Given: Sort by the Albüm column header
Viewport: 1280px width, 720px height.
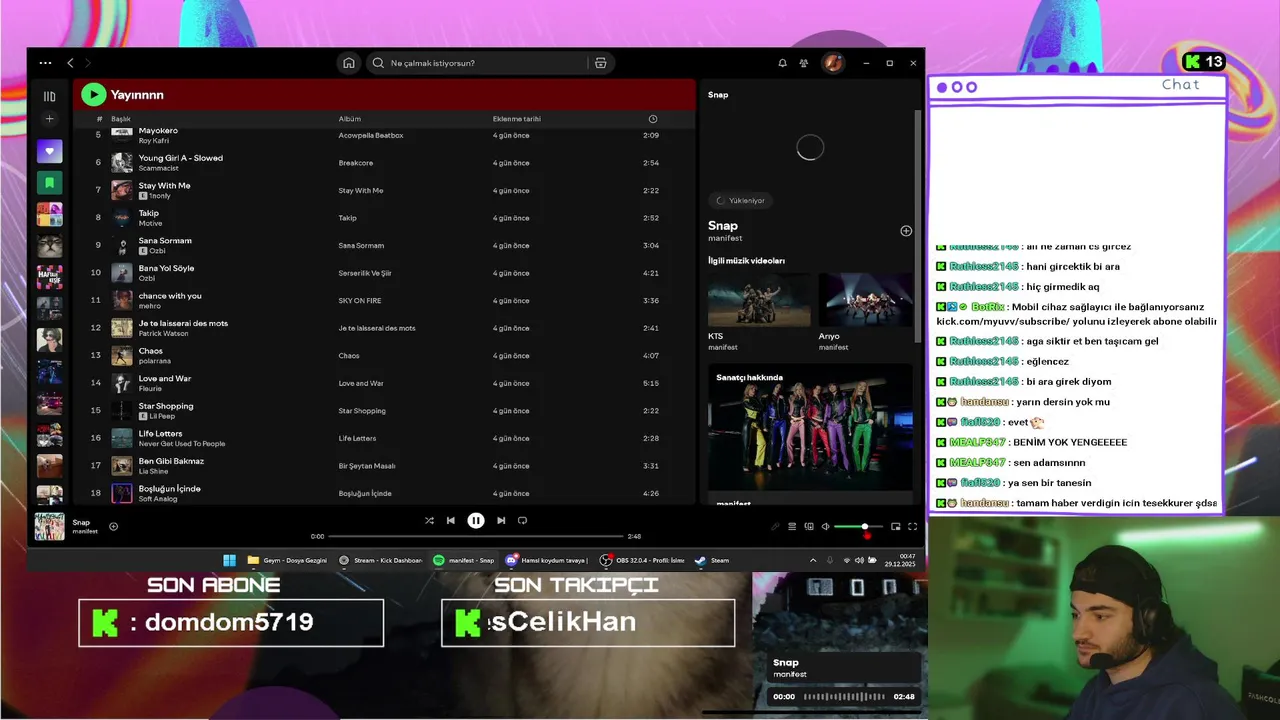Looking at the screenshot, I should pos(350,119).
